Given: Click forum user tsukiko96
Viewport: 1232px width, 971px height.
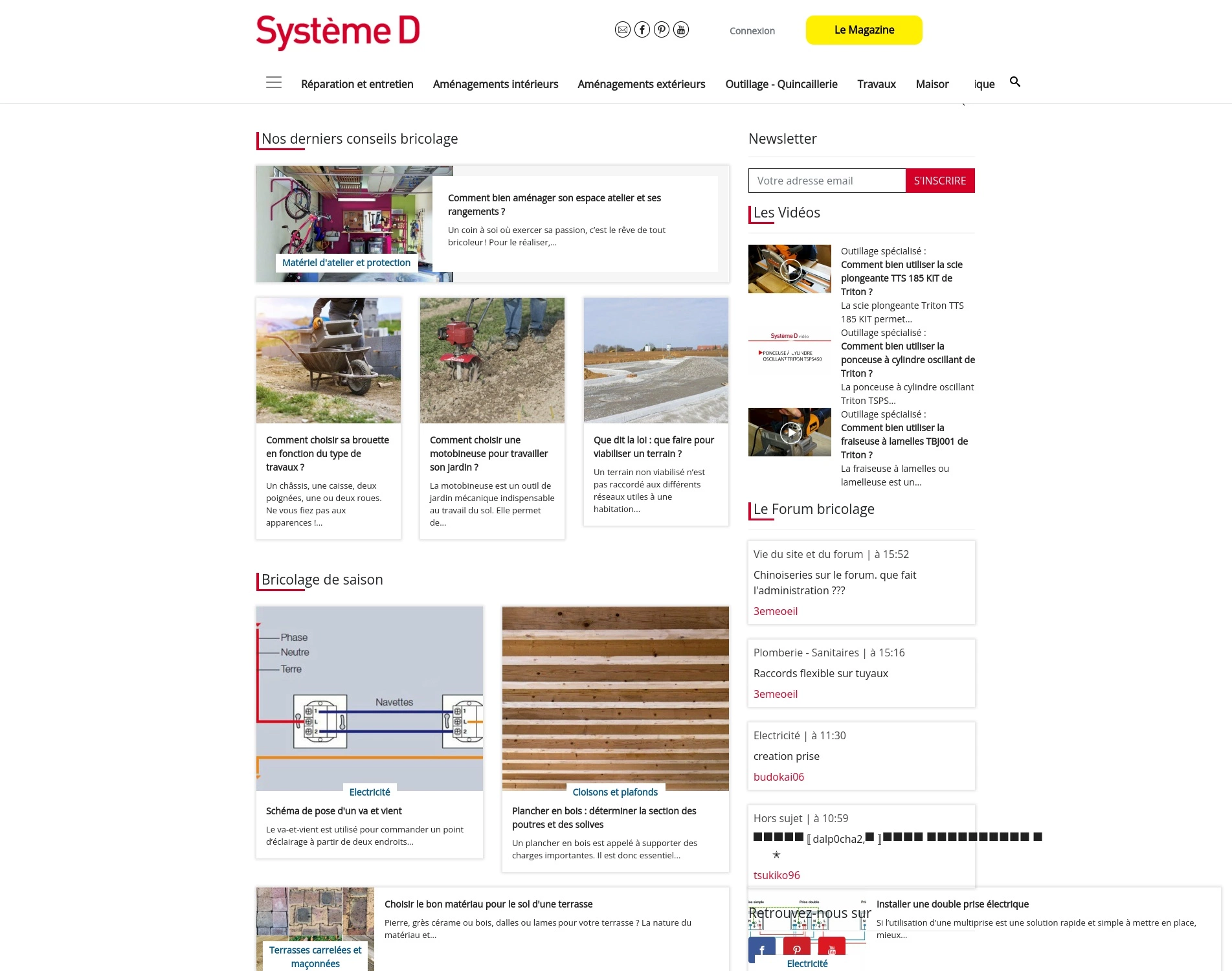Looking at the screenshot, I should coord(777,875).
